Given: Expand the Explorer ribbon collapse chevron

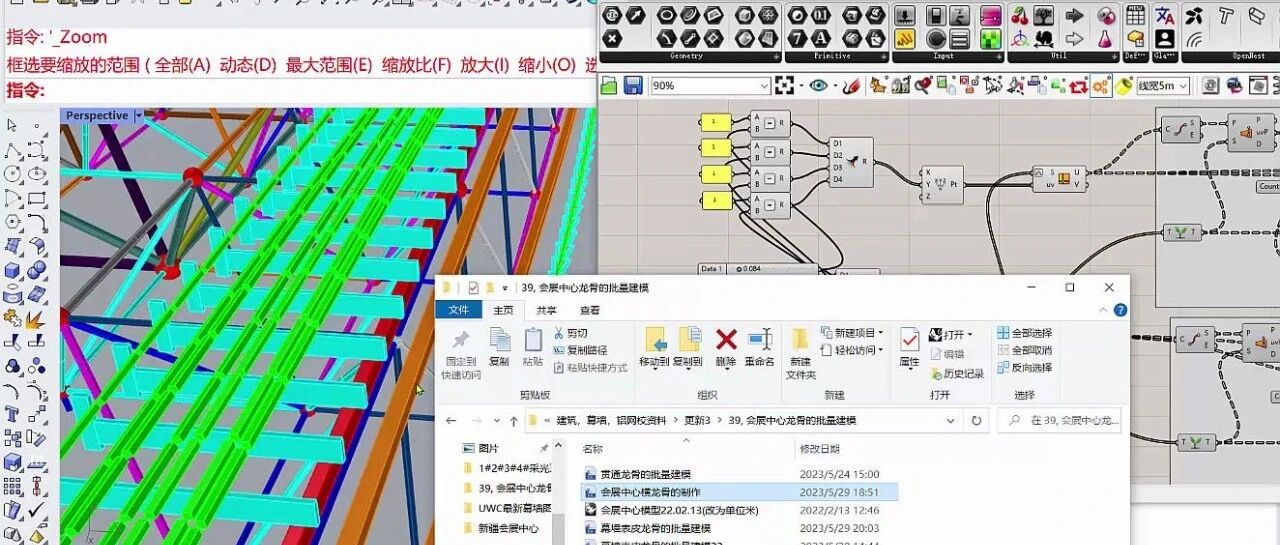Looking at the screenshot, I should [1104, 311].
